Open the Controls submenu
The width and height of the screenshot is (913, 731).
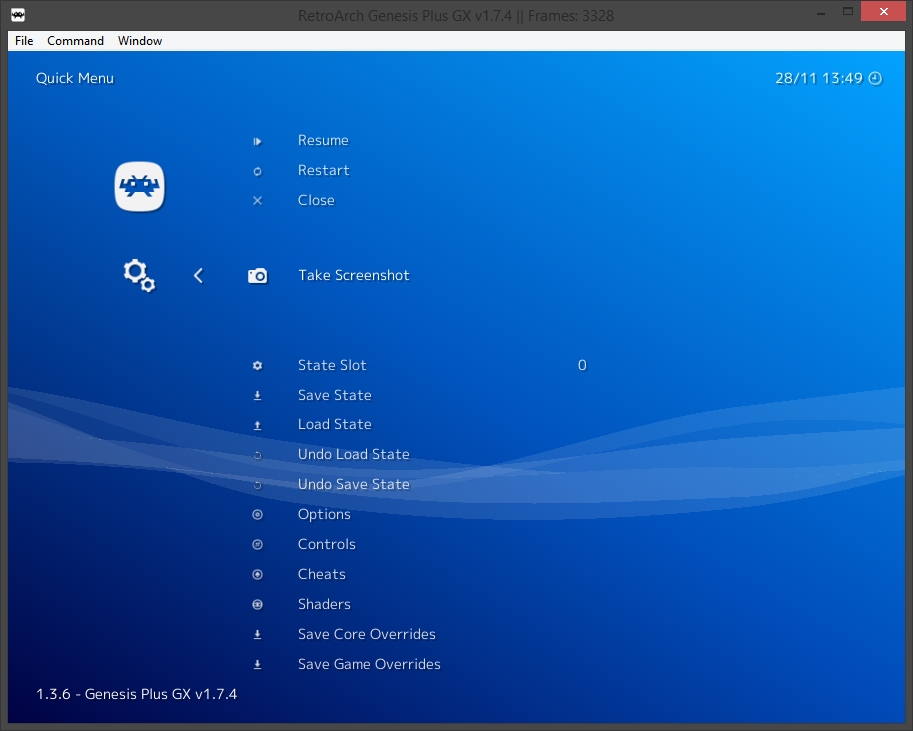tap(327, 544)
